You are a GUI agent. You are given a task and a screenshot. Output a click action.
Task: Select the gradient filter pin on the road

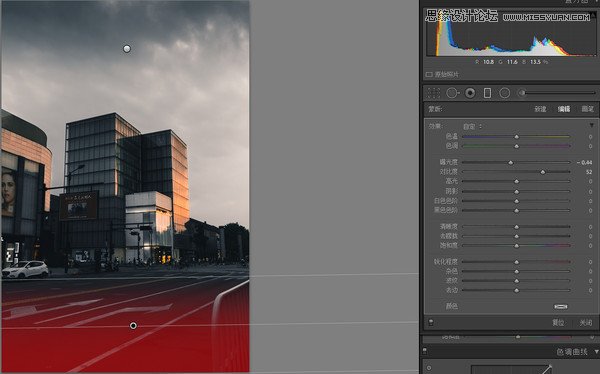pos(133,325)
